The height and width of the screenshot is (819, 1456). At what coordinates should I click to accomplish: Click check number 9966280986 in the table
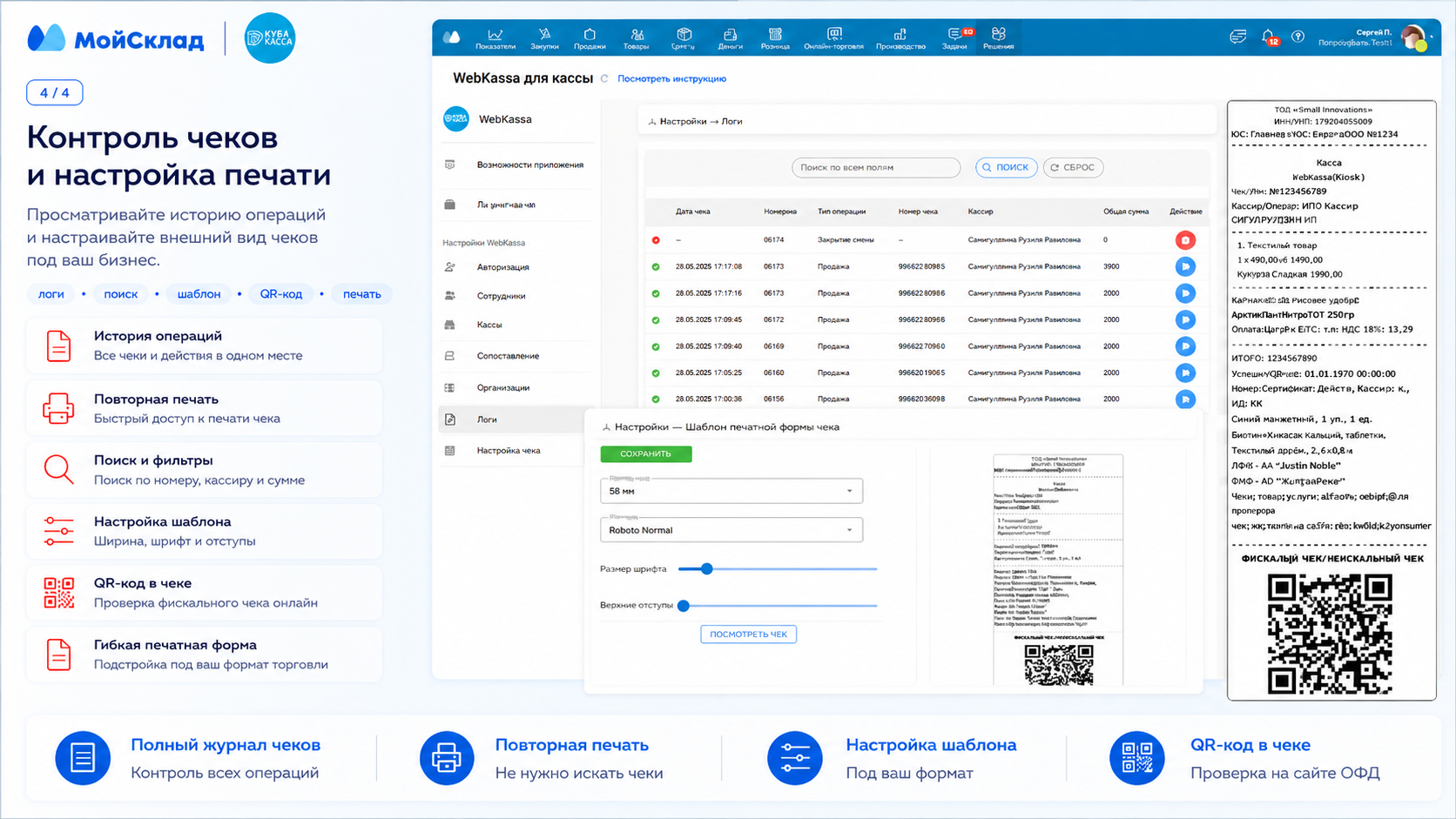point(921,293)
